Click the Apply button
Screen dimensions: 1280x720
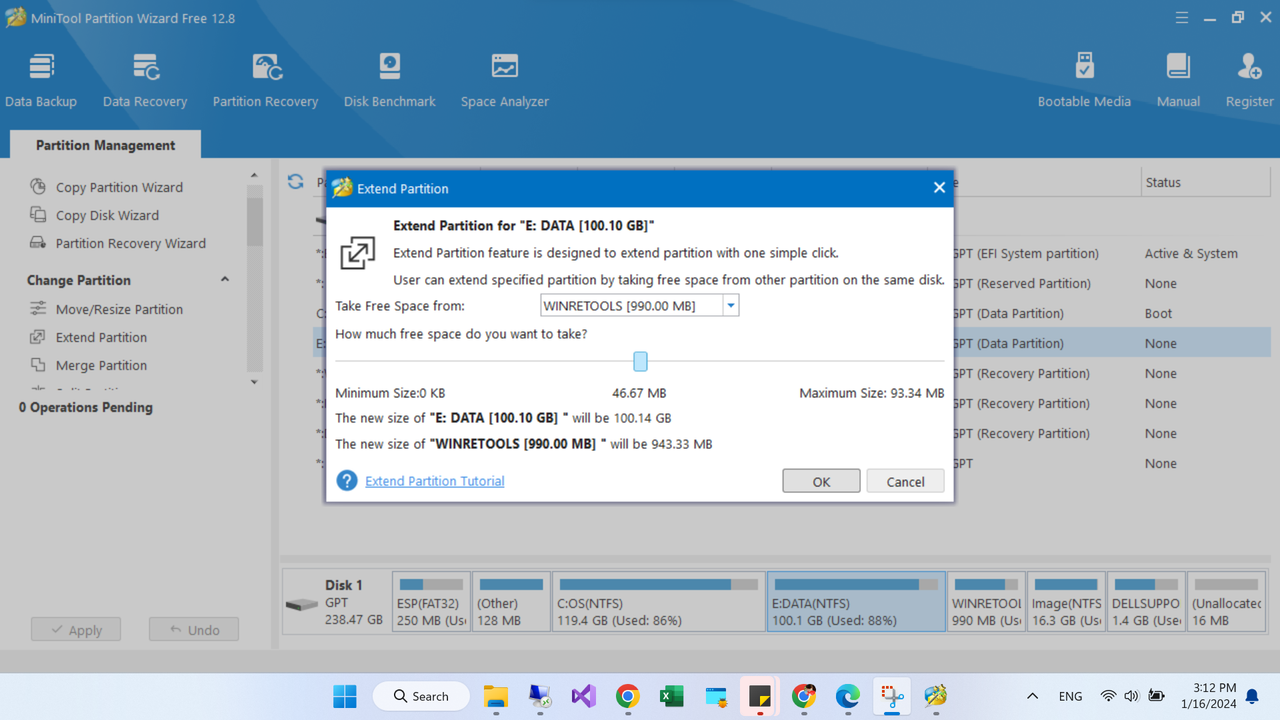(x=76, y=629)
